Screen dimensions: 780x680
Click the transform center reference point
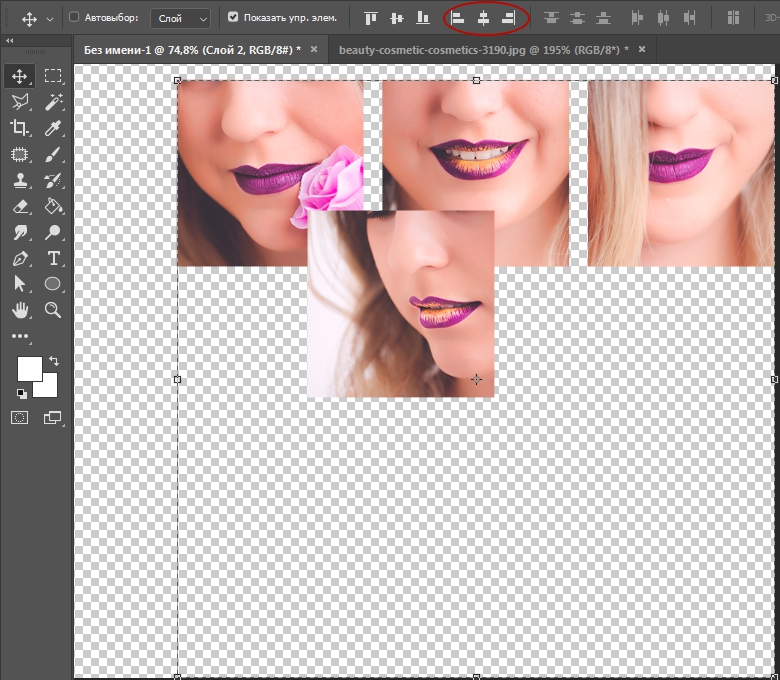coord(476,380)
